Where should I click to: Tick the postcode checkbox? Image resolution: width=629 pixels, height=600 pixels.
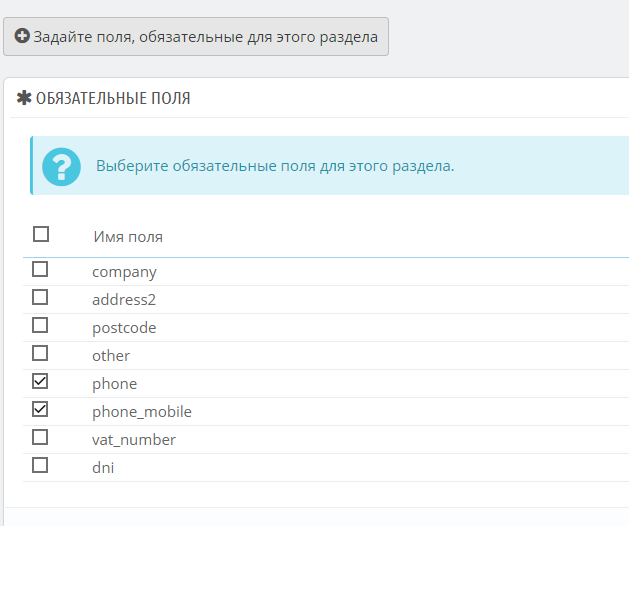(x=40, y=325)
